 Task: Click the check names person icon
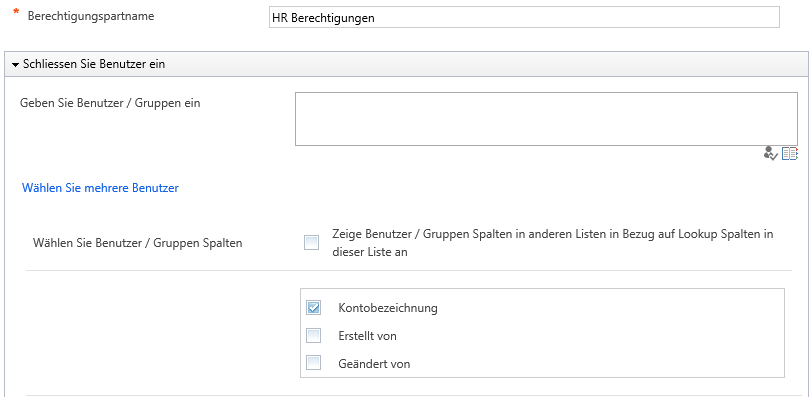pos(770,153)
